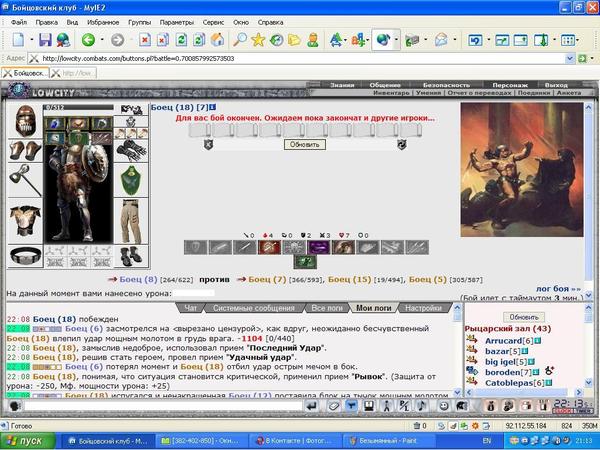
Task: Open Favorites with the yellow star icon
Action: [258, 40]
